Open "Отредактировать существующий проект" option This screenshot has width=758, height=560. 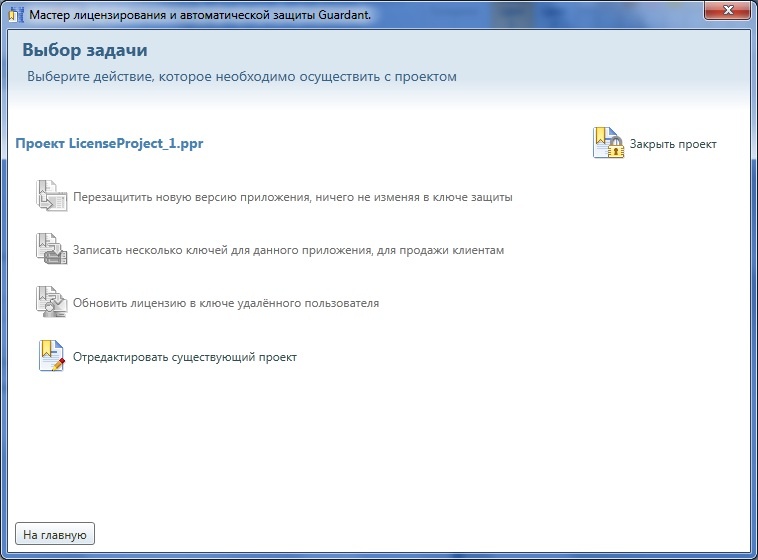coord(185,357)
